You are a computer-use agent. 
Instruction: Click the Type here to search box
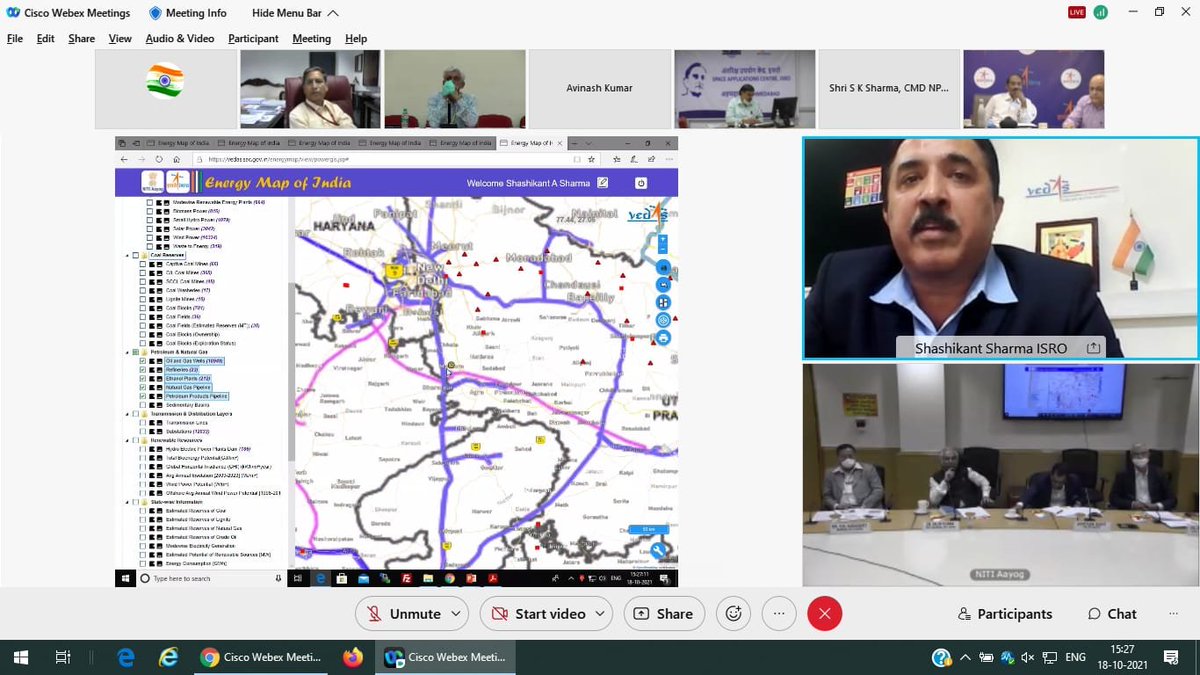[210, 578]
